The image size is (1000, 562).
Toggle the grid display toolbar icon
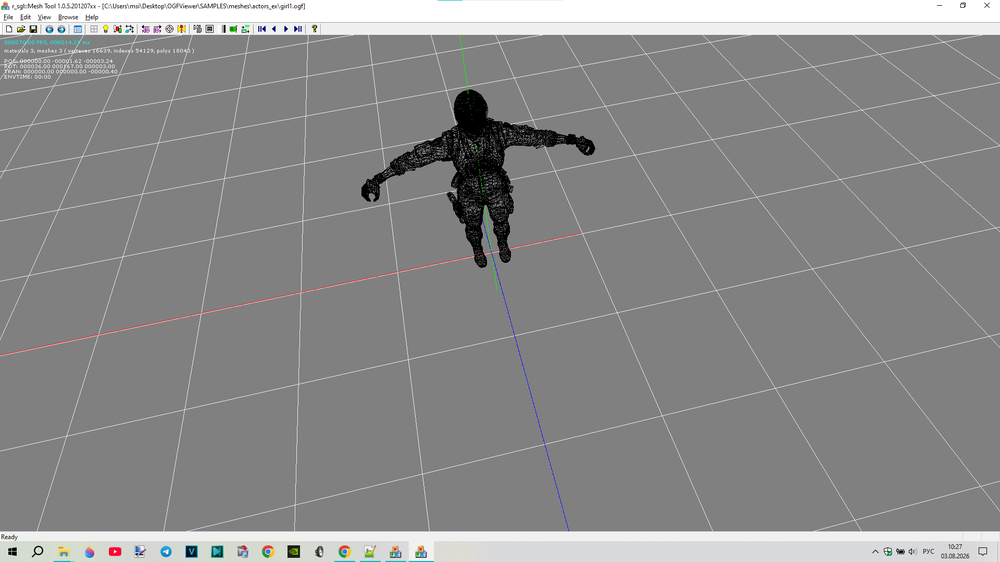(94, 29)
